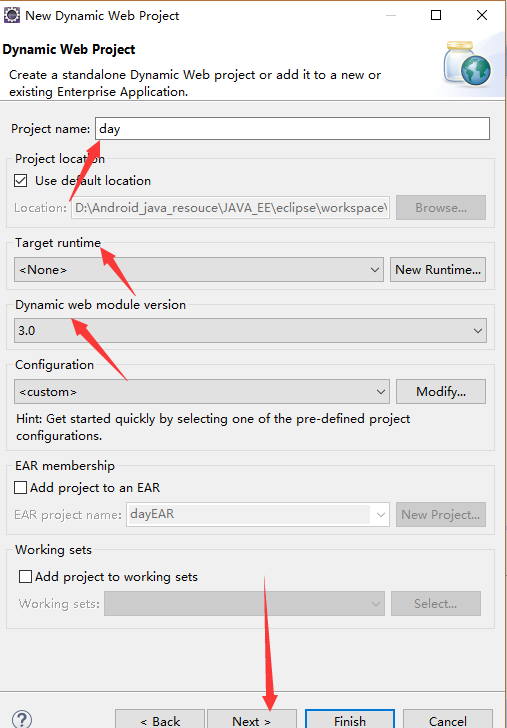Screen dimensions: 507x728
Task: Click the < Back button
Action: click(x=160, y=720)
